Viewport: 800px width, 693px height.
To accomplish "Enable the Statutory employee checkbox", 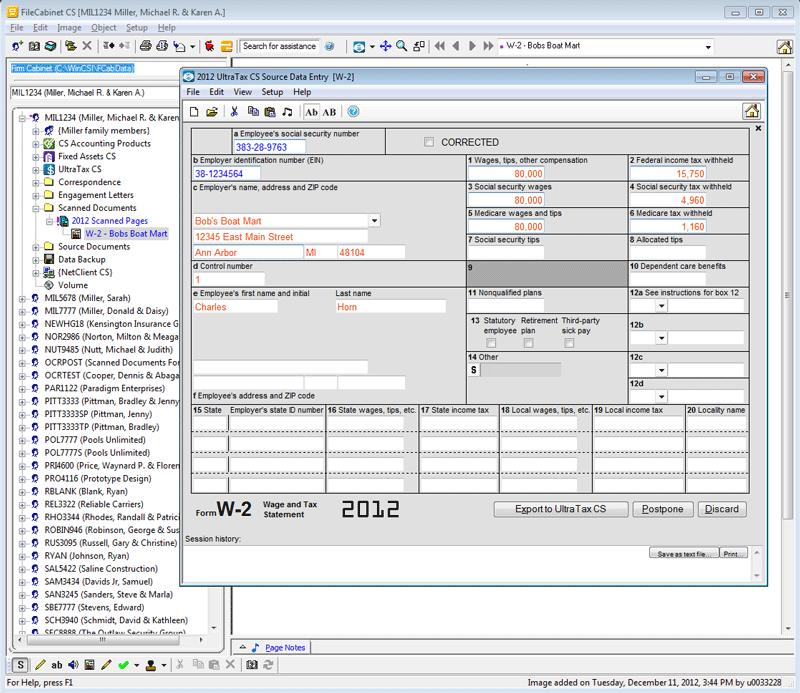I will pyautogui.click(x=491, y=343).
